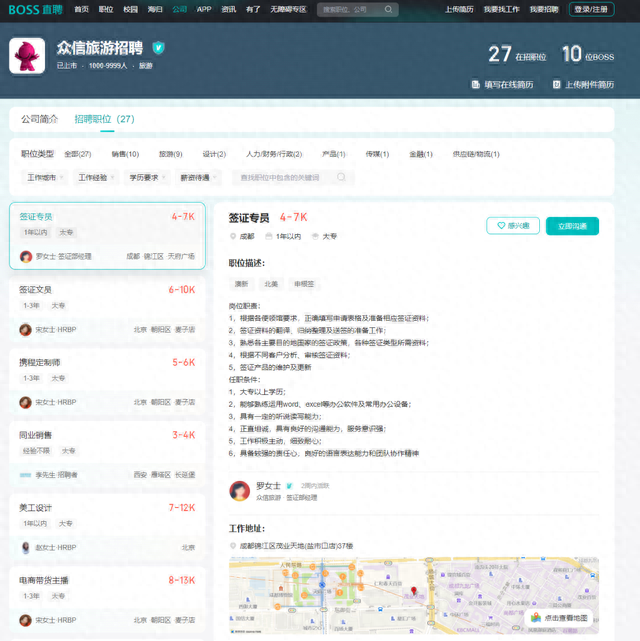Filter job type by 产品(1)
The height and width of the screenshot is (641, 640).
333,154
